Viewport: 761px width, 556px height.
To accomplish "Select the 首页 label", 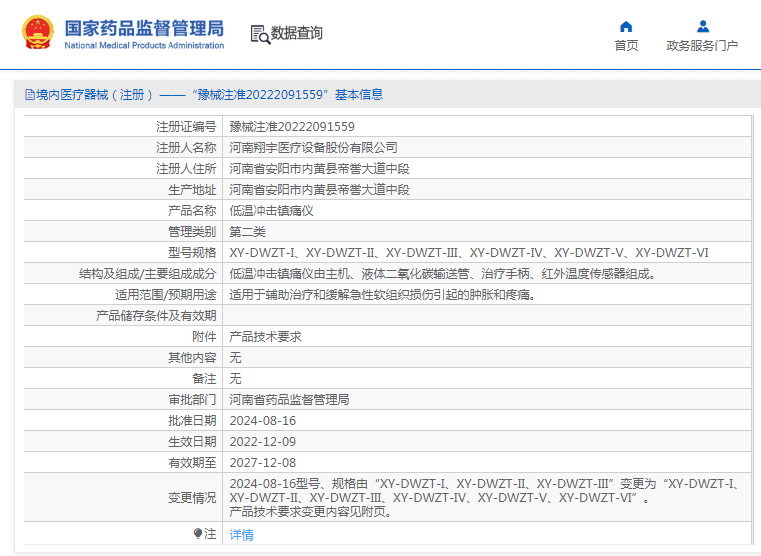I will pyautogui.click(x=626, y=46).
